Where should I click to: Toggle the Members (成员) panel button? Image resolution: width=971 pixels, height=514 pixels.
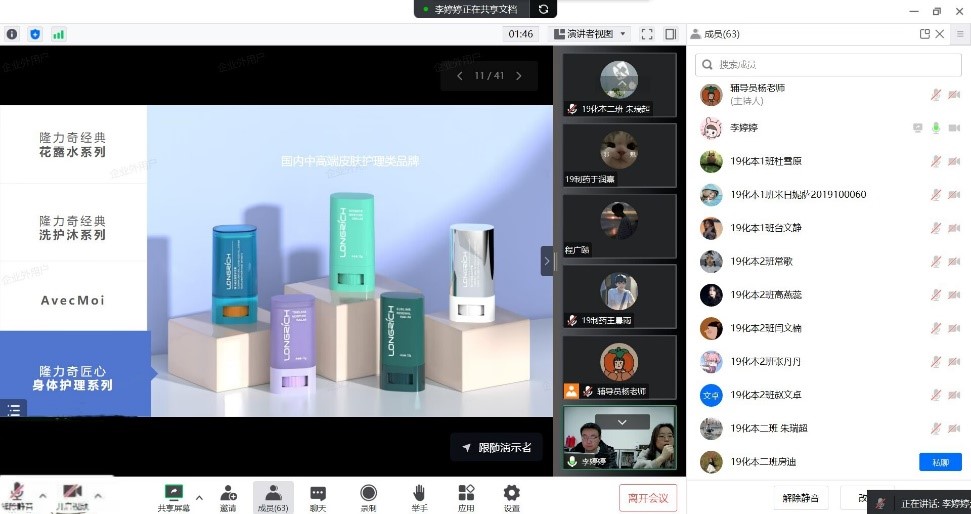273,495
